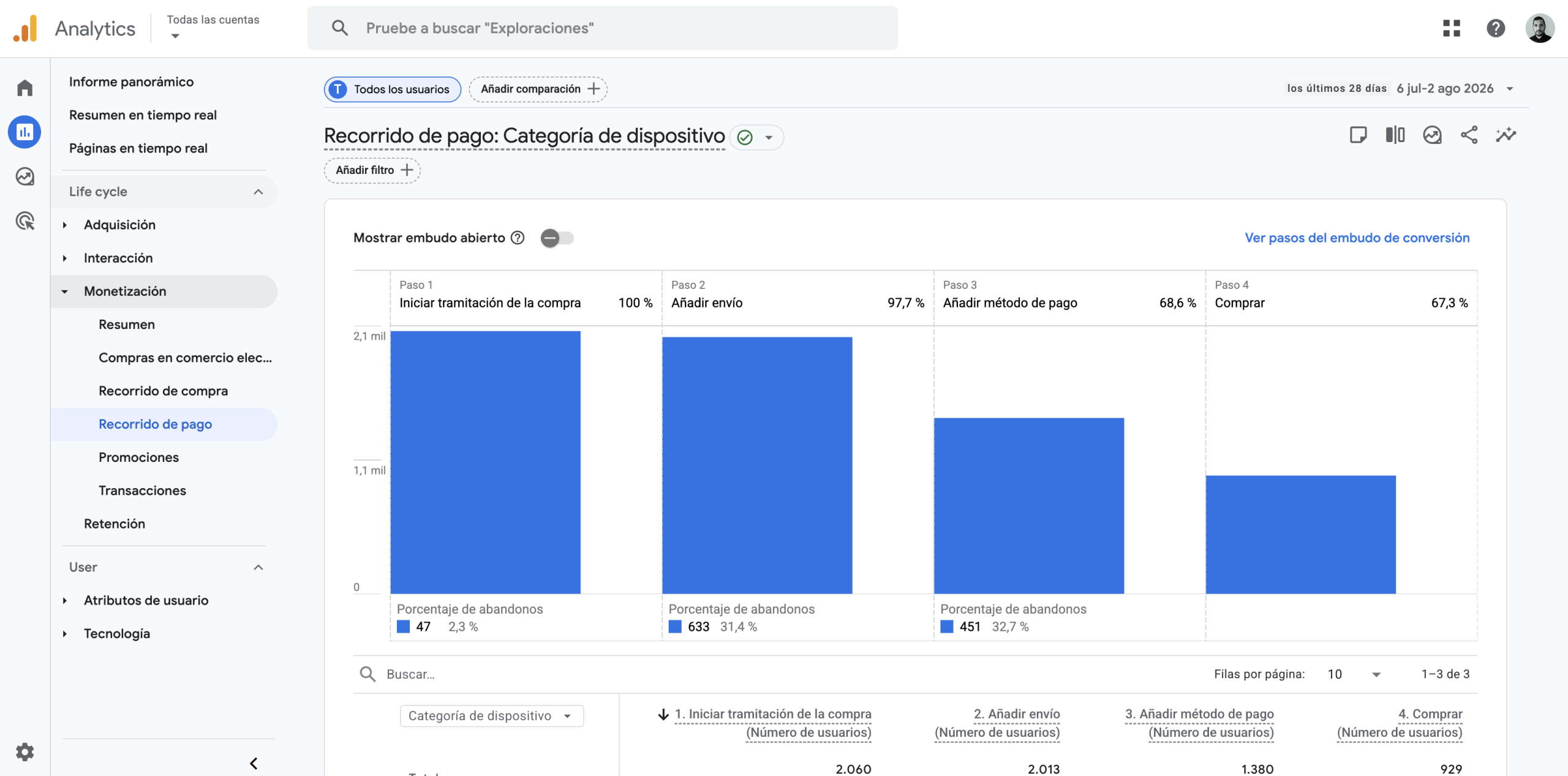Viewport: 1568px width, 776px height.
Task: Click the table search magnifier icon
Action: pos(367,674)
